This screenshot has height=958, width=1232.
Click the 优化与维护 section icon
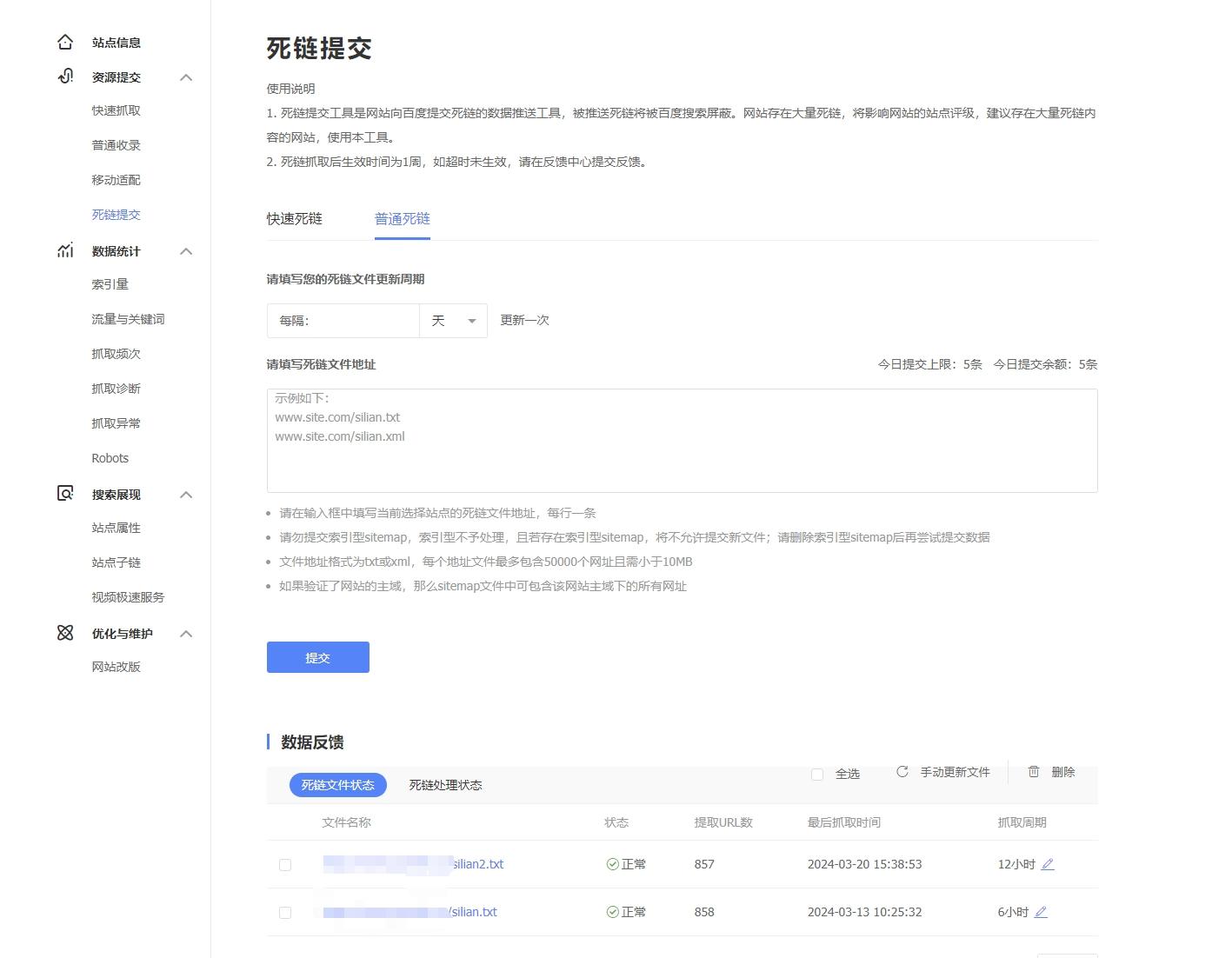coord(65,633)
